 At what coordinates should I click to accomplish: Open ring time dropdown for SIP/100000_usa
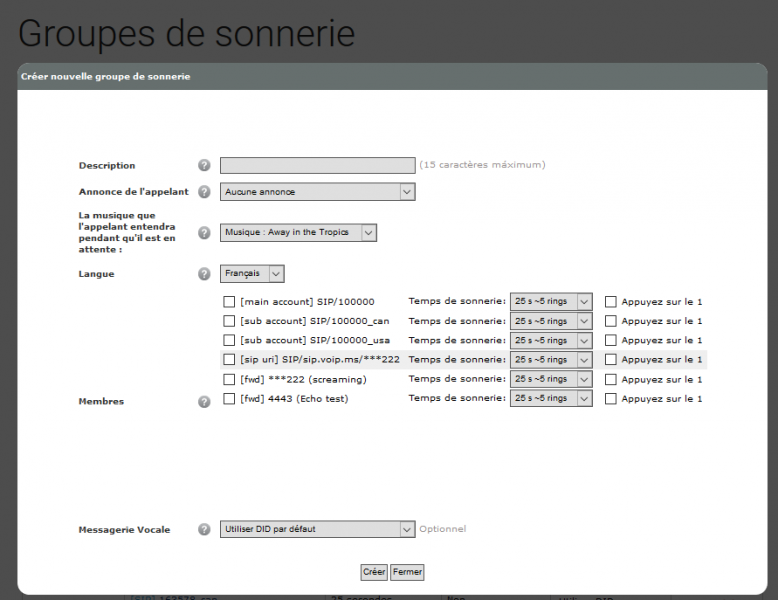(x=551, y=340)
